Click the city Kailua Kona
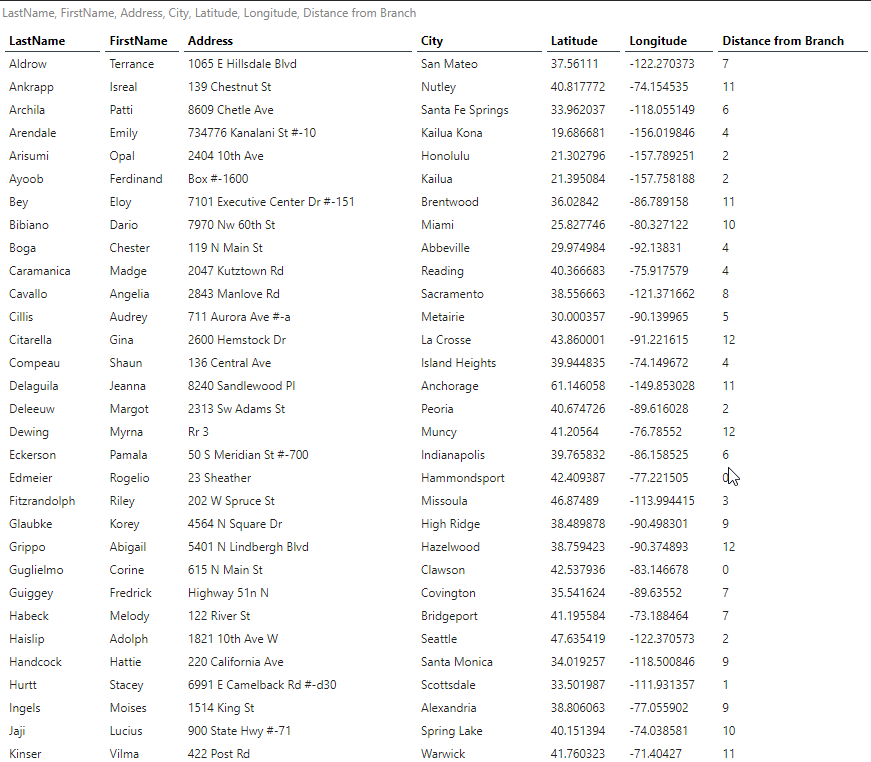The width and height of the screenshot is (871, 762). coord(452,133)
